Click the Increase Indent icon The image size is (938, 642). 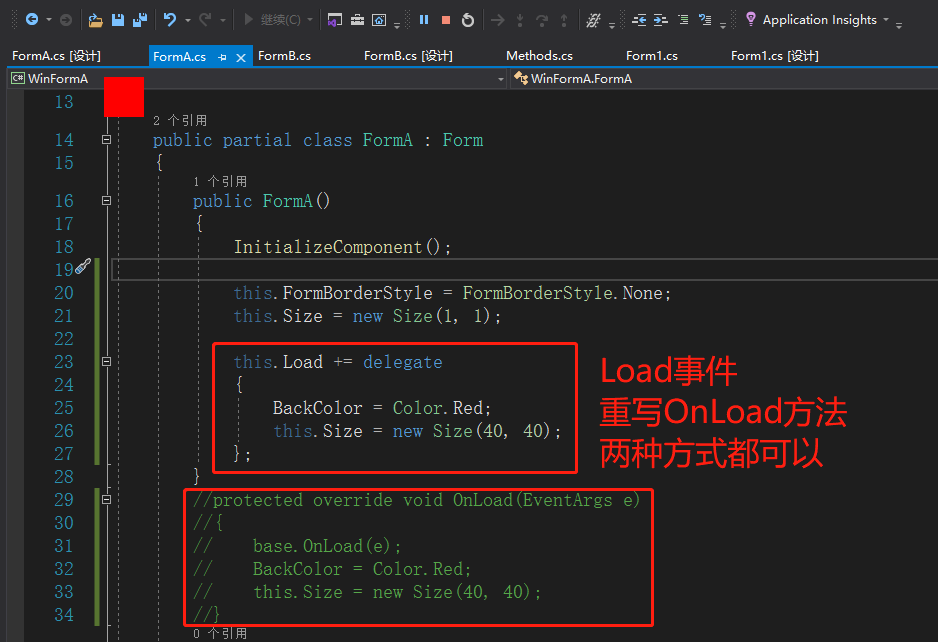[x=660, y=20]
